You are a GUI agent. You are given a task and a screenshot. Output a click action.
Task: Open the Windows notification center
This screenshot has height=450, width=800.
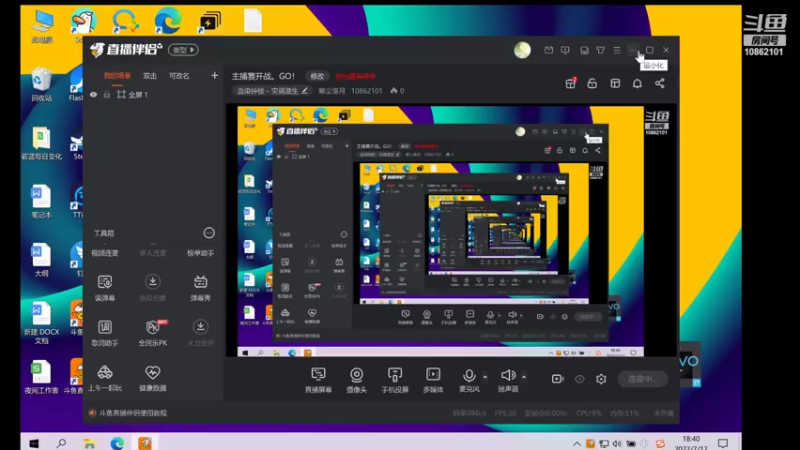(x=722, y=443)
